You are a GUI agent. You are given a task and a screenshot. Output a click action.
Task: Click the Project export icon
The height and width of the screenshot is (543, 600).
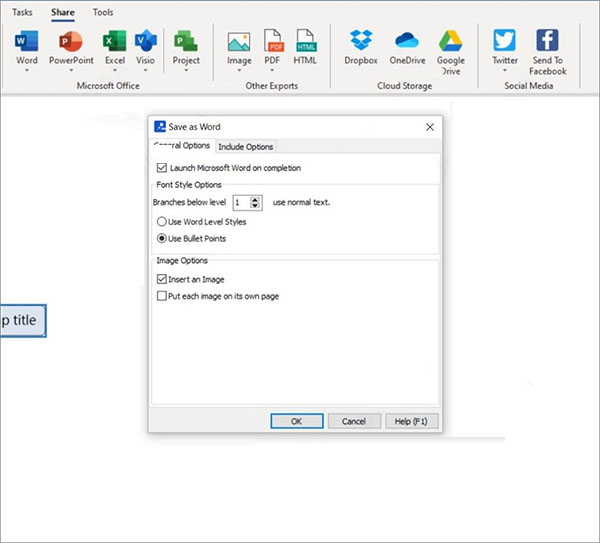(186, 41)
